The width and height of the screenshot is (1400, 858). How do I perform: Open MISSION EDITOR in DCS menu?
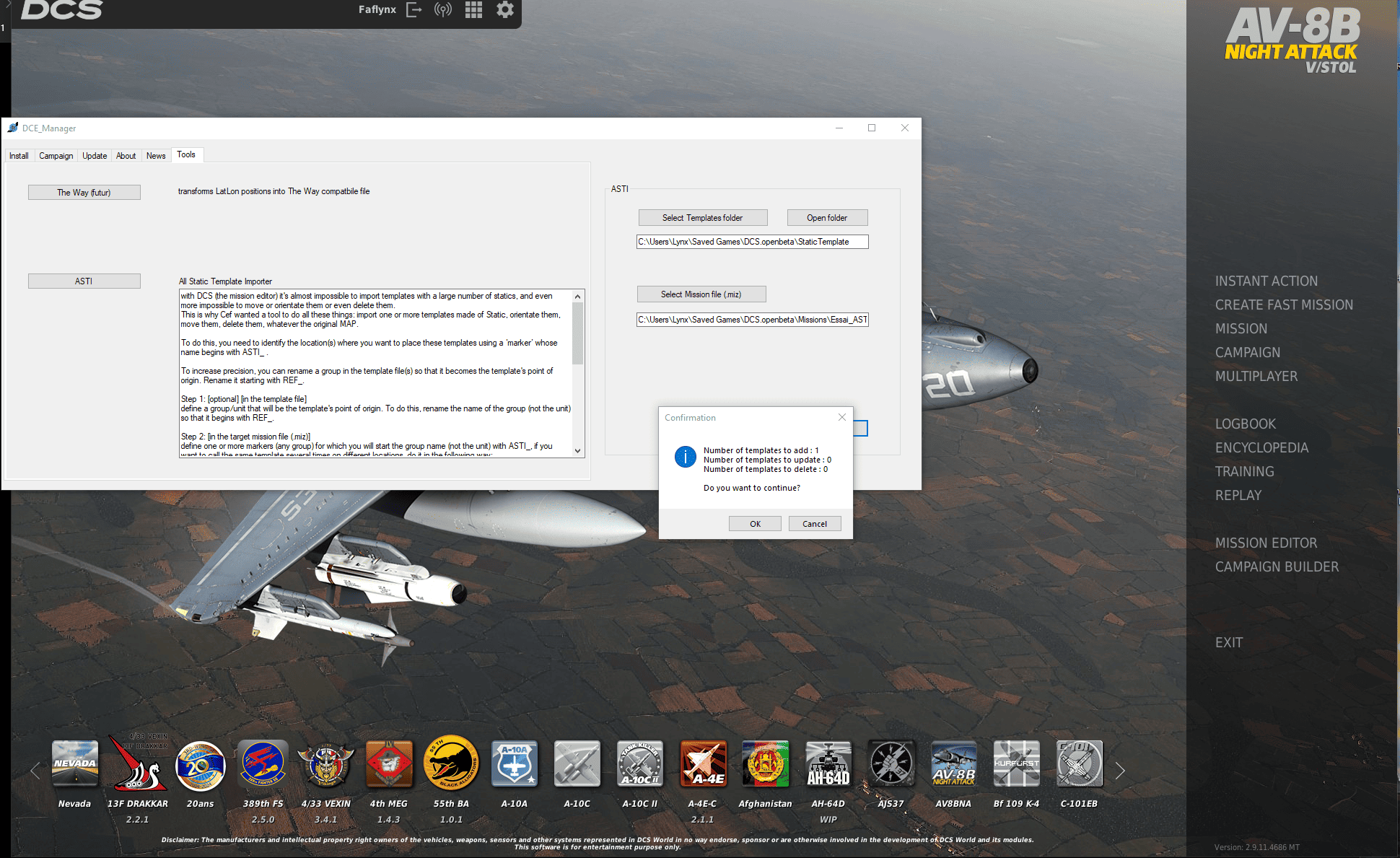(1266, 543)
